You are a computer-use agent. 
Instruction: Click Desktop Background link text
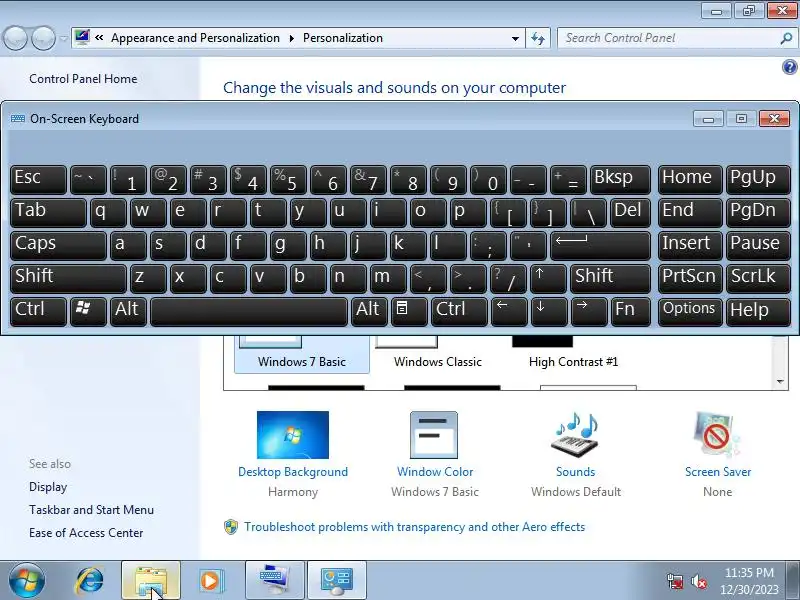pos(293,471)
